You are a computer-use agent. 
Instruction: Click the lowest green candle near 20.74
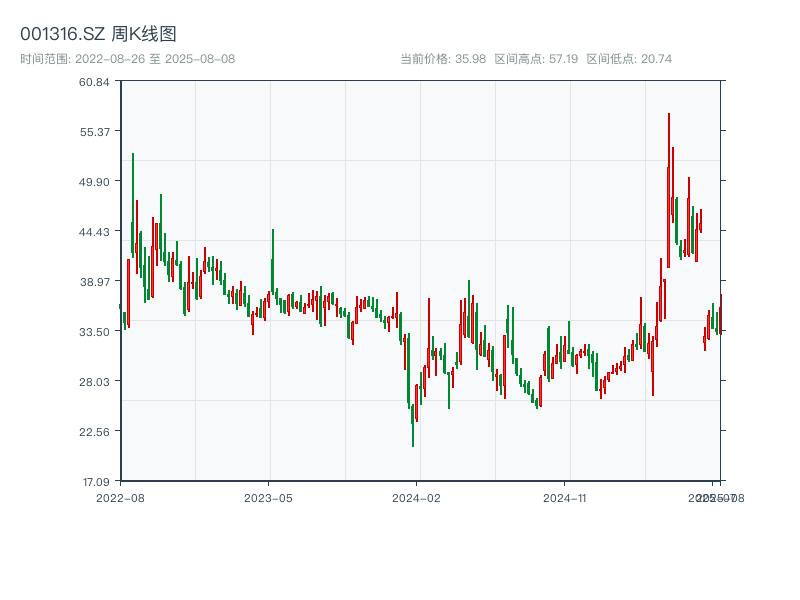pyautogui.click(x=413, y=426)
